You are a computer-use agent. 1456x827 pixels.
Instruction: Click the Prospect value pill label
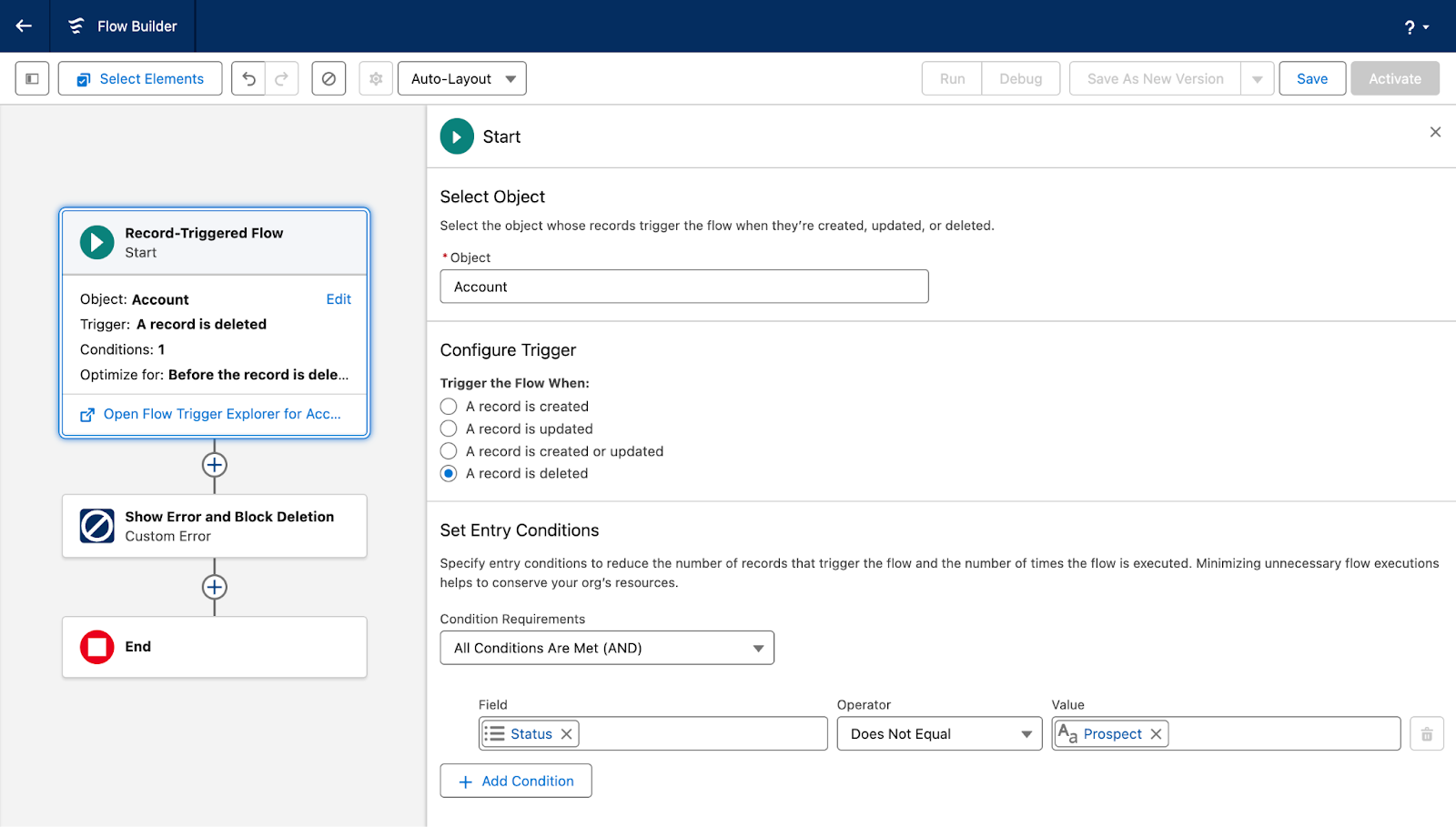[x=1112, y=734]
